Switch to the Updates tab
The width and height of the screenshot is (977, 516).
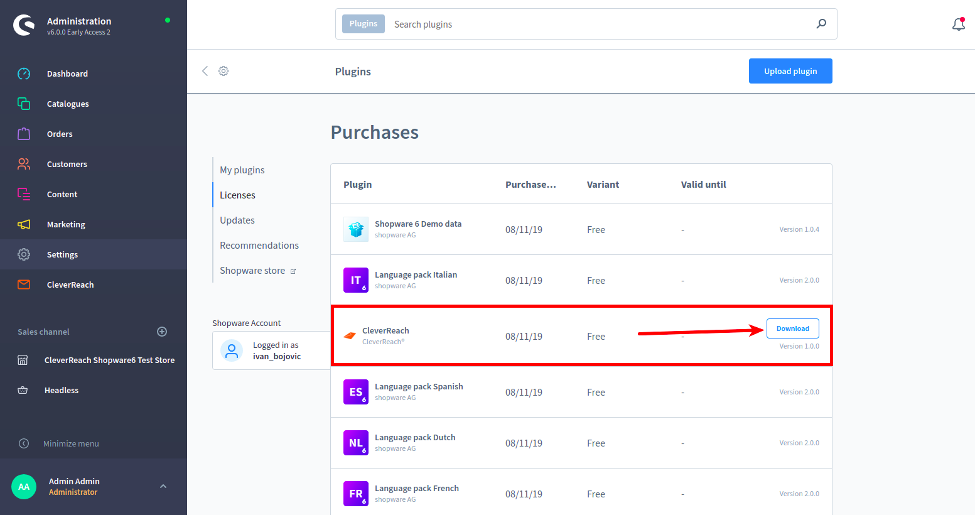237,220
